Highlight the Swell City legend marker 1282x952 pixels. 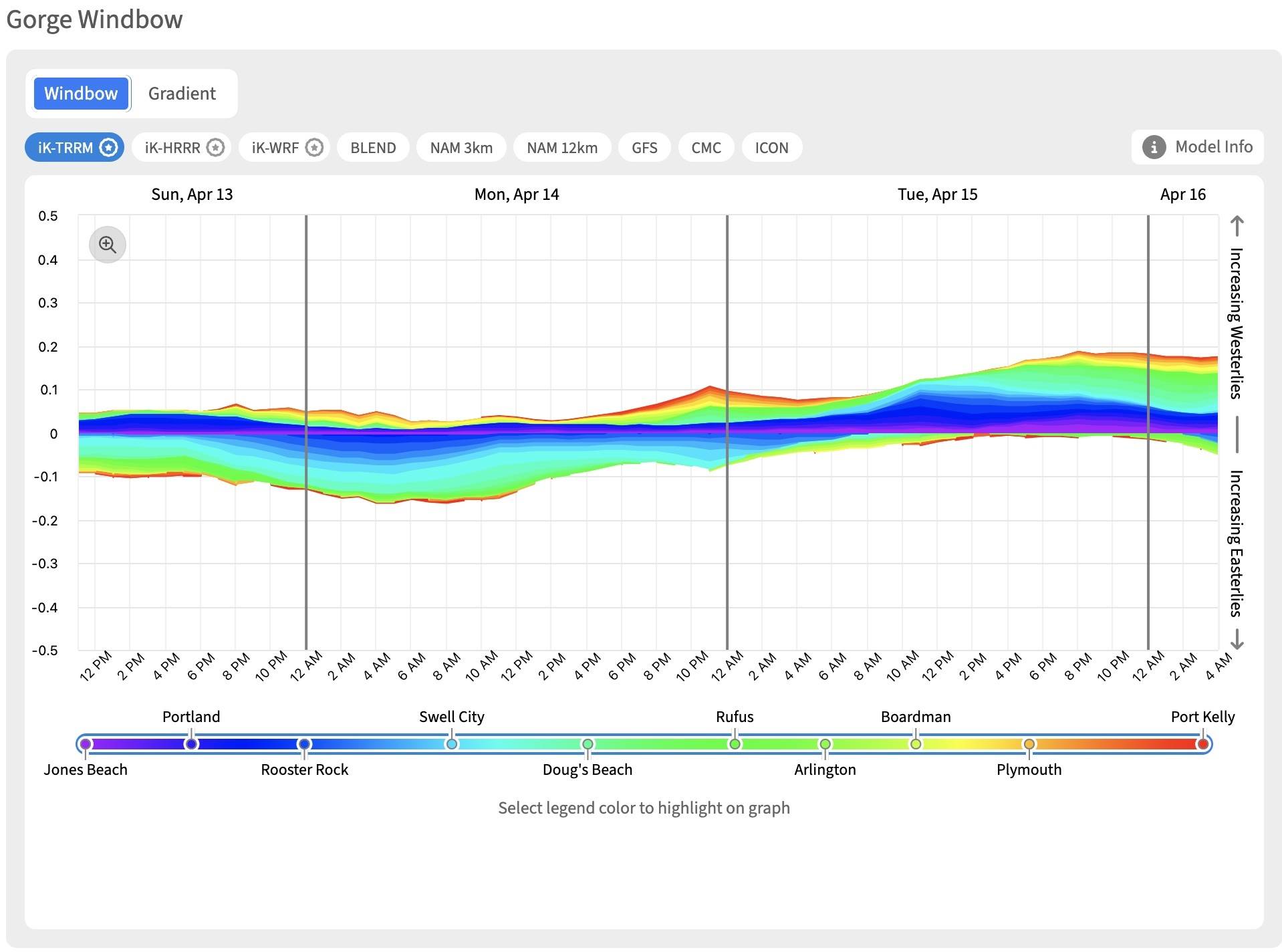pos(452,744)
